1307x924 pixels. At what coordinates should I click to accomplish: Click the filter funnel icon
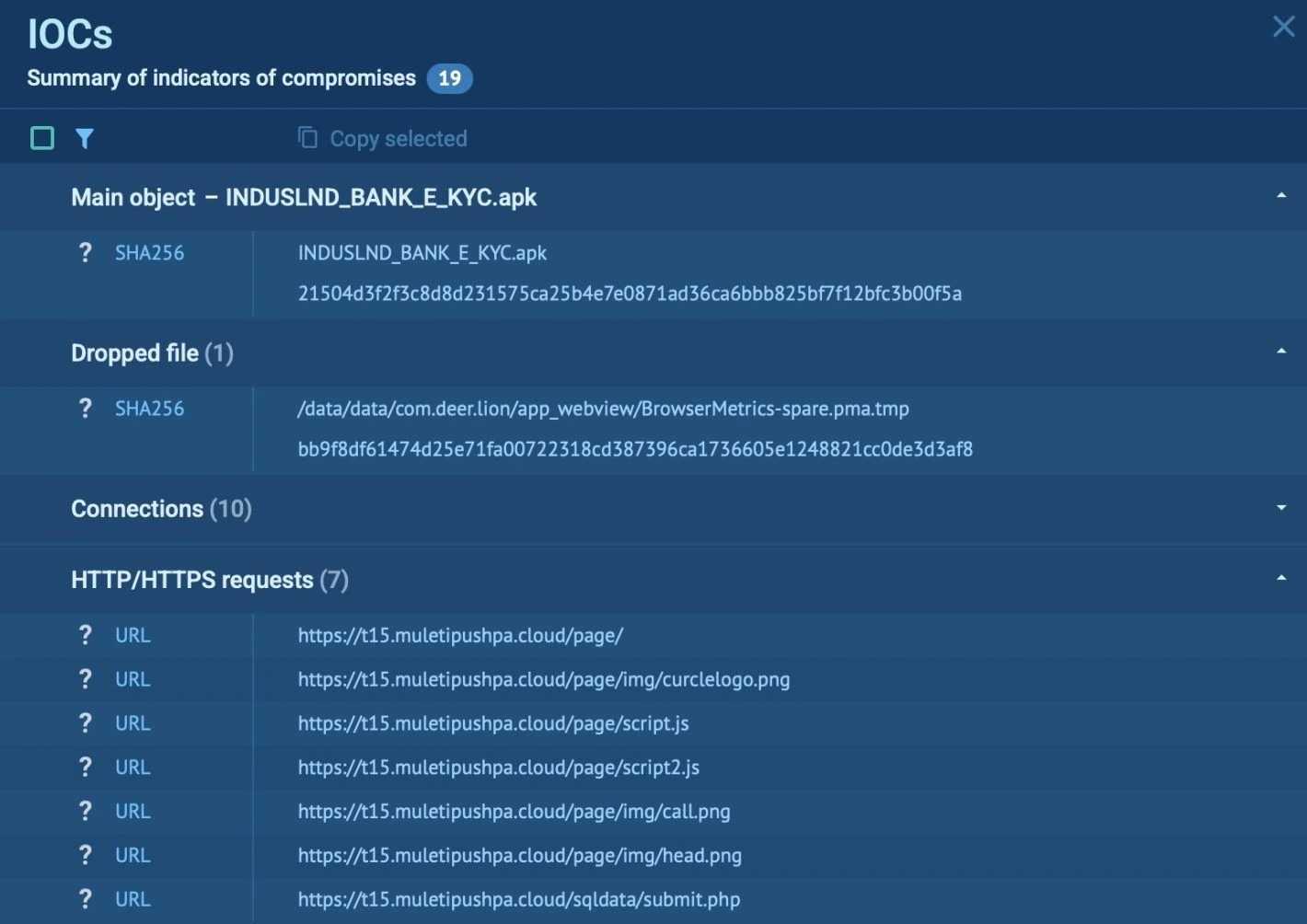click(x=85, y=139)
